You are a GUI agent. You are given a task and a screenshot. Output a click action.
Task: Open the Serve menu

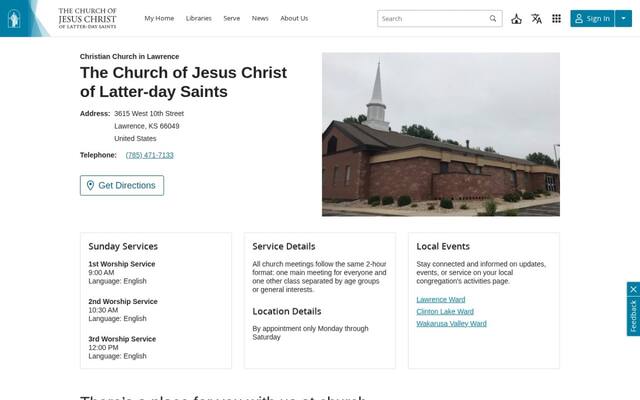point(231,18)
